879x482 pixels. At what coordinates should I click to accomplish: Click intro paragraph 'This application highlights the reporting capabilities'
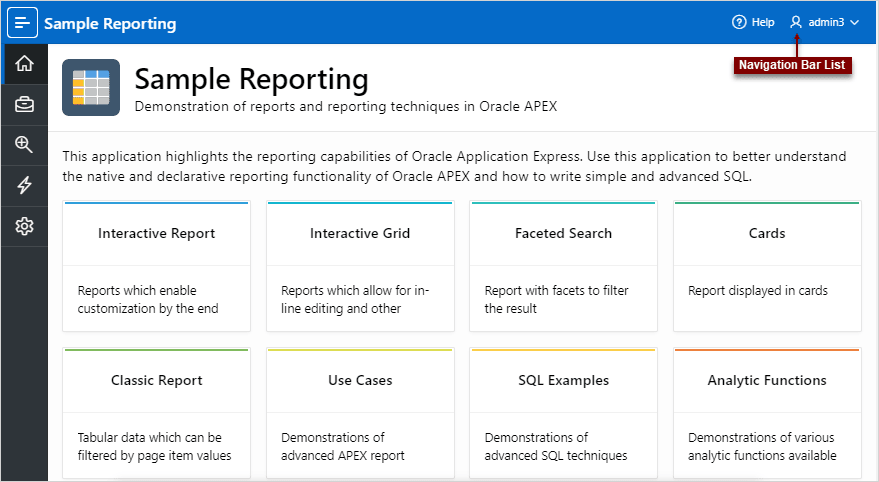[x=454, y=166]
